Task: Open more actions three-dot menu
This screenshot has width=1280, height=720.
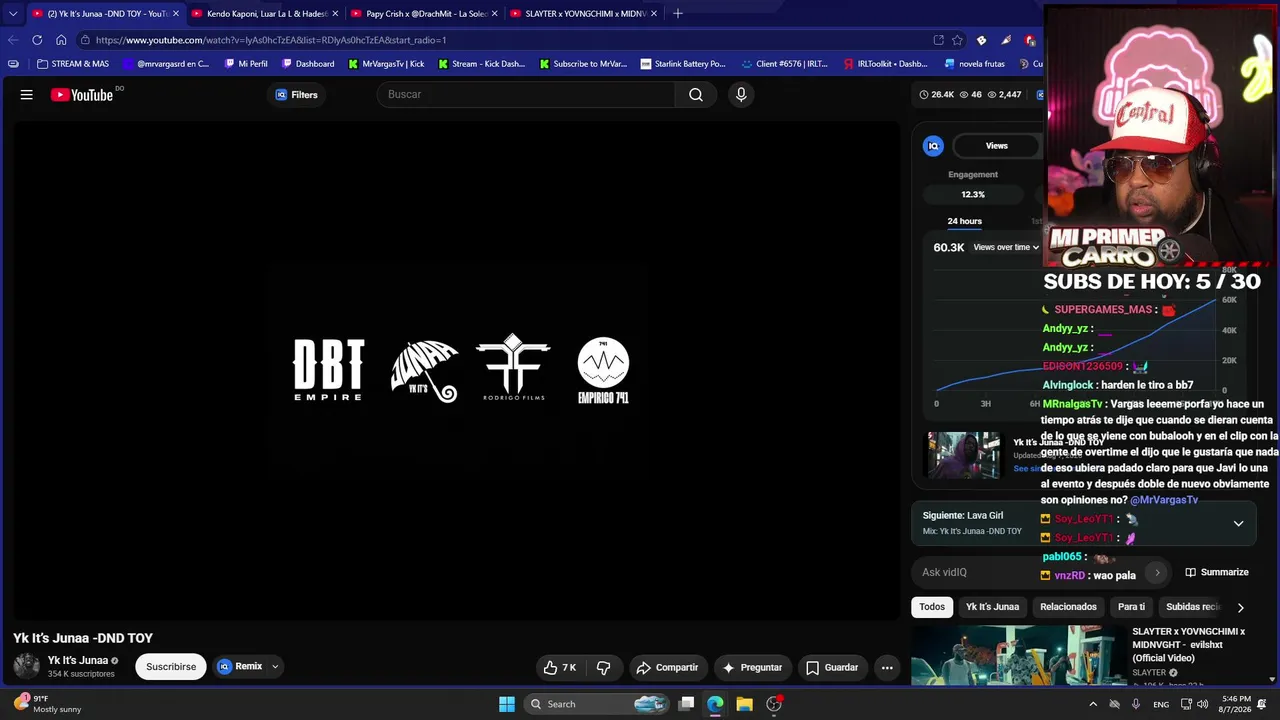Action: click(x=887, y=667)
